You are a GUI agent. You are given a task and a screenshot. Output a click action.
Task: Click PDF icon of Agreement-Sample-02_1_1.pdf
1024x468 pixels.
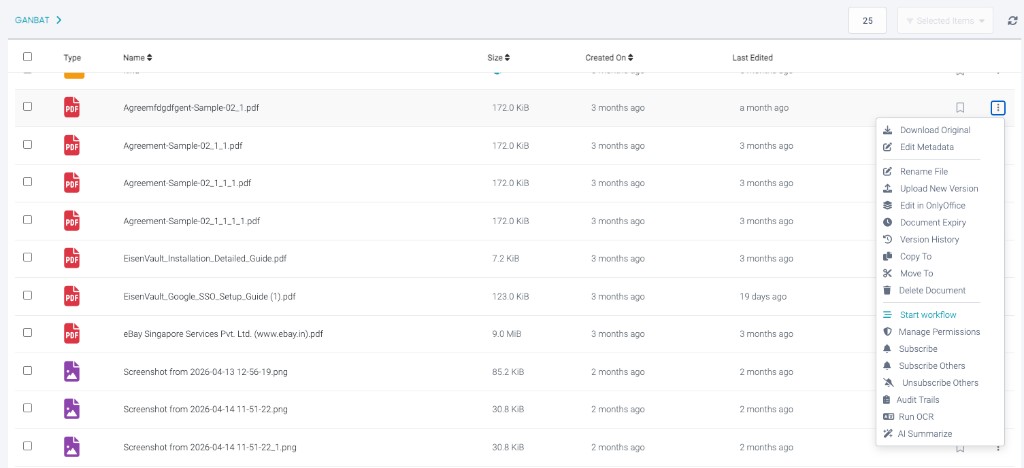(72, 145)
